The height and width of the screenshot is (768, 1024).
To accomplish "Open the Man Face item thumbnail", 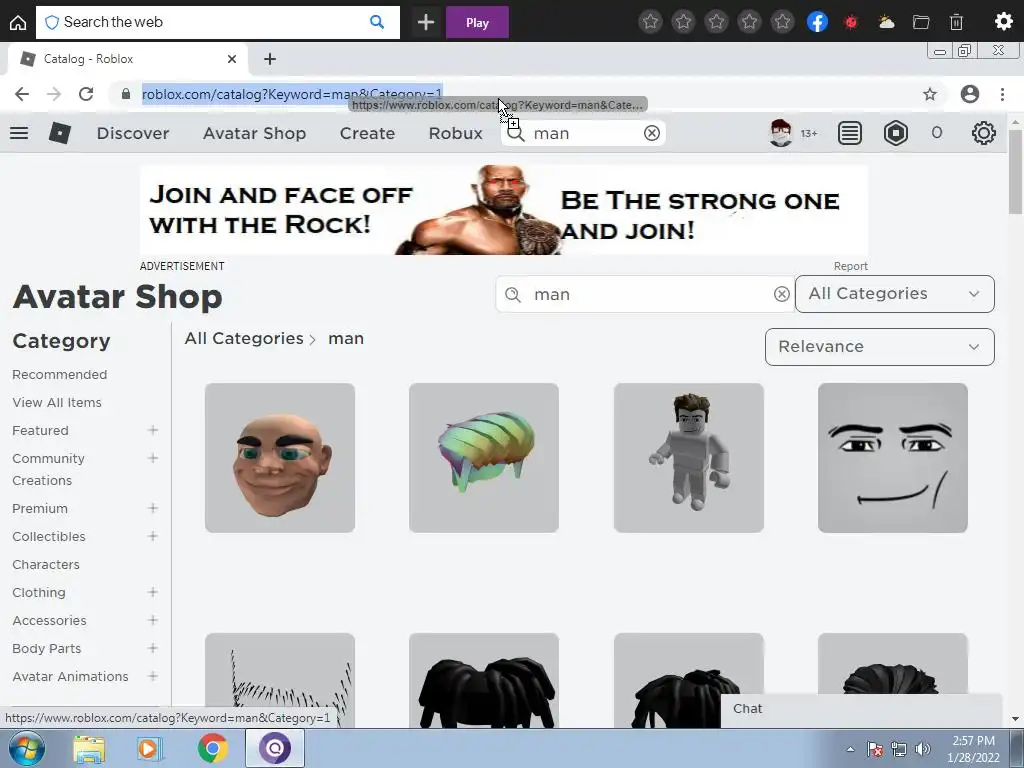I will coord(893,458).
